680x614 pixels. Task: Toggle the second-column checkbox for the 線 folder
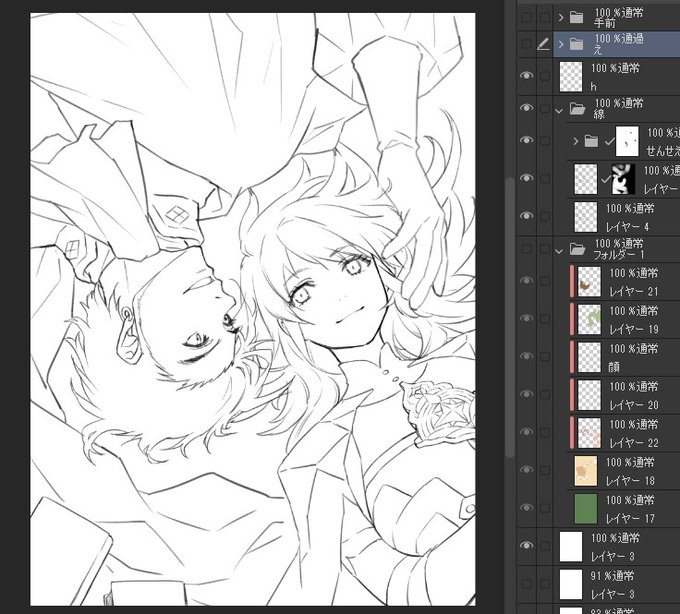click(545, 108)
